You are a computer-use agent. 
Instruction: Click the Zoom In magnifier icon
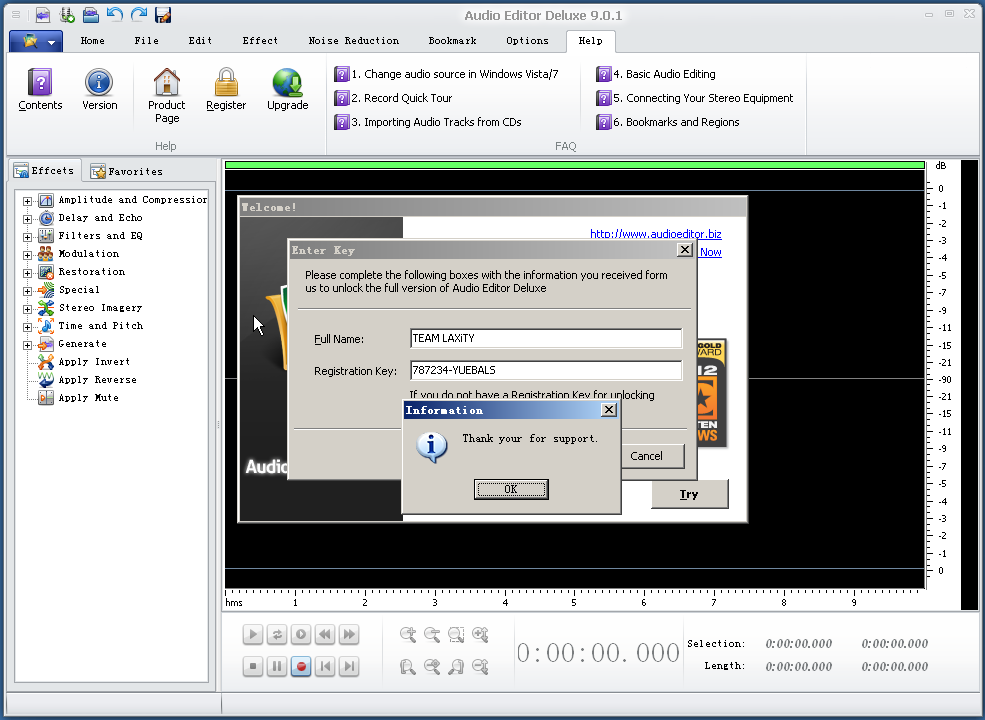pos(408,634)
